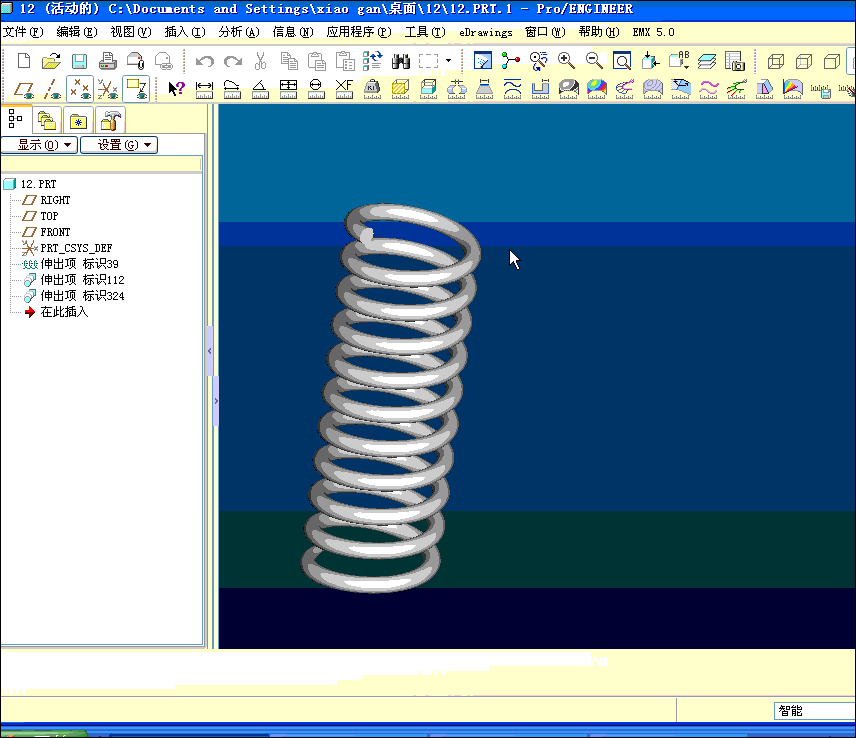Toggle datum points display
Screen dimensions: 856x738
[80, 89]
